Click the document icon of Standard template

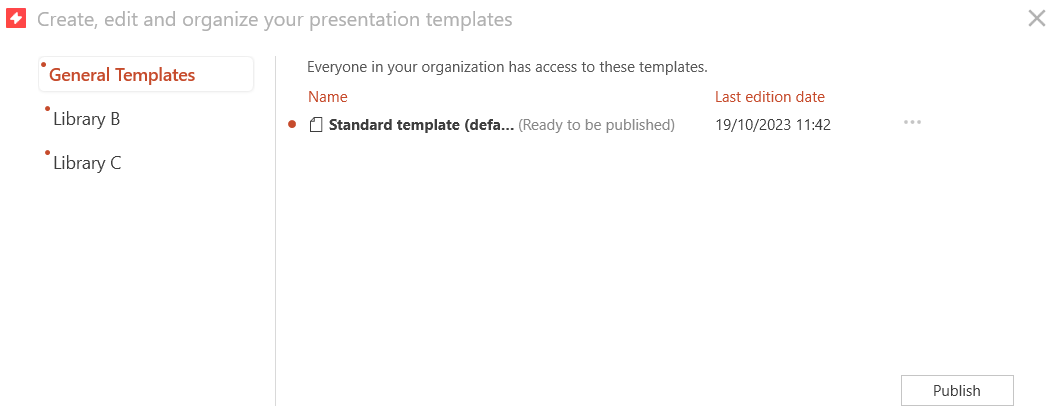(316, 125)
